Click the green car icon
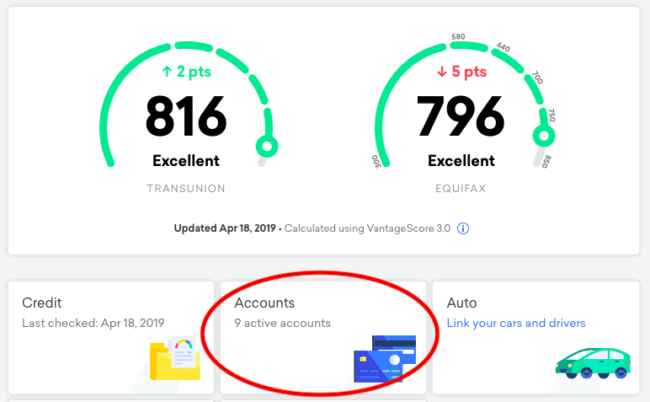Screen dimensions: 650x402 click(x=593, y=363)
